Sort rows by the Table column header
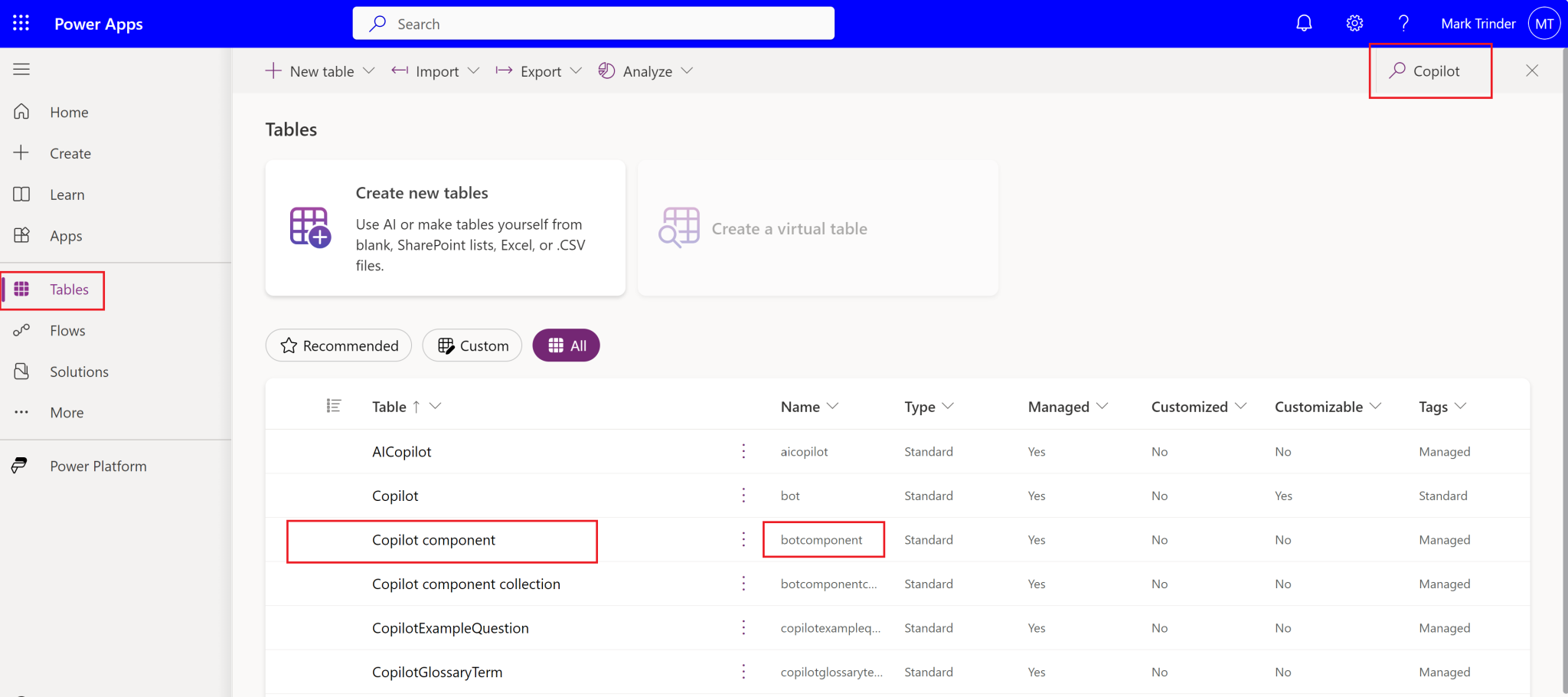Image resolution: width=1568 pixels, height=697 pixels. [x=389, y=407]
